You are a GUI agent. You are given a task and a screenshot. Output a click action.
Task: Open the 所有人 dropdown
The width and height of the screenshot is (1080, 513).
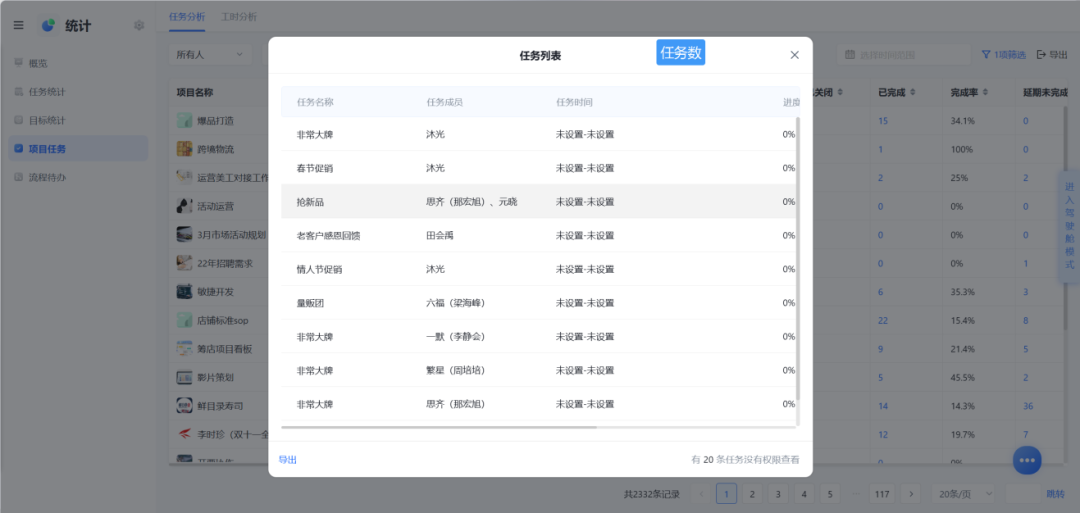pos(209,54)
